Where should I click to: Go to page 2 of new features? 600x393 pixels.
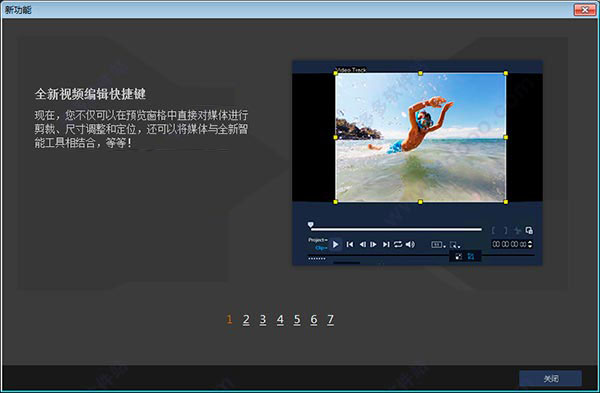coord(246,320)
